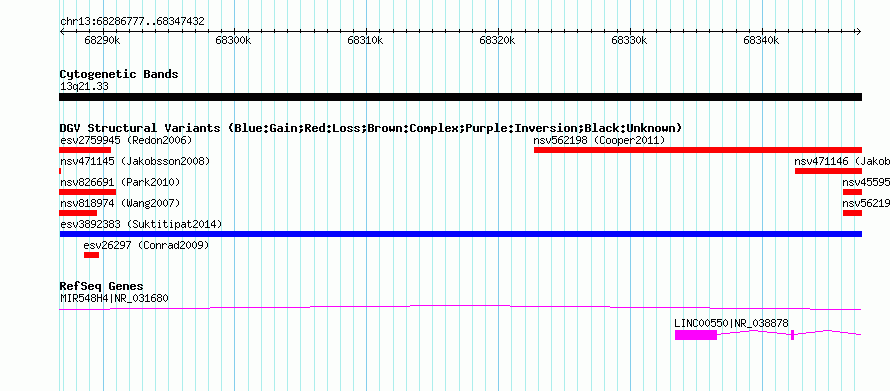Click the RefSeq Genes track title
Viewport: 890px width, 391px height.
[101, 286]
